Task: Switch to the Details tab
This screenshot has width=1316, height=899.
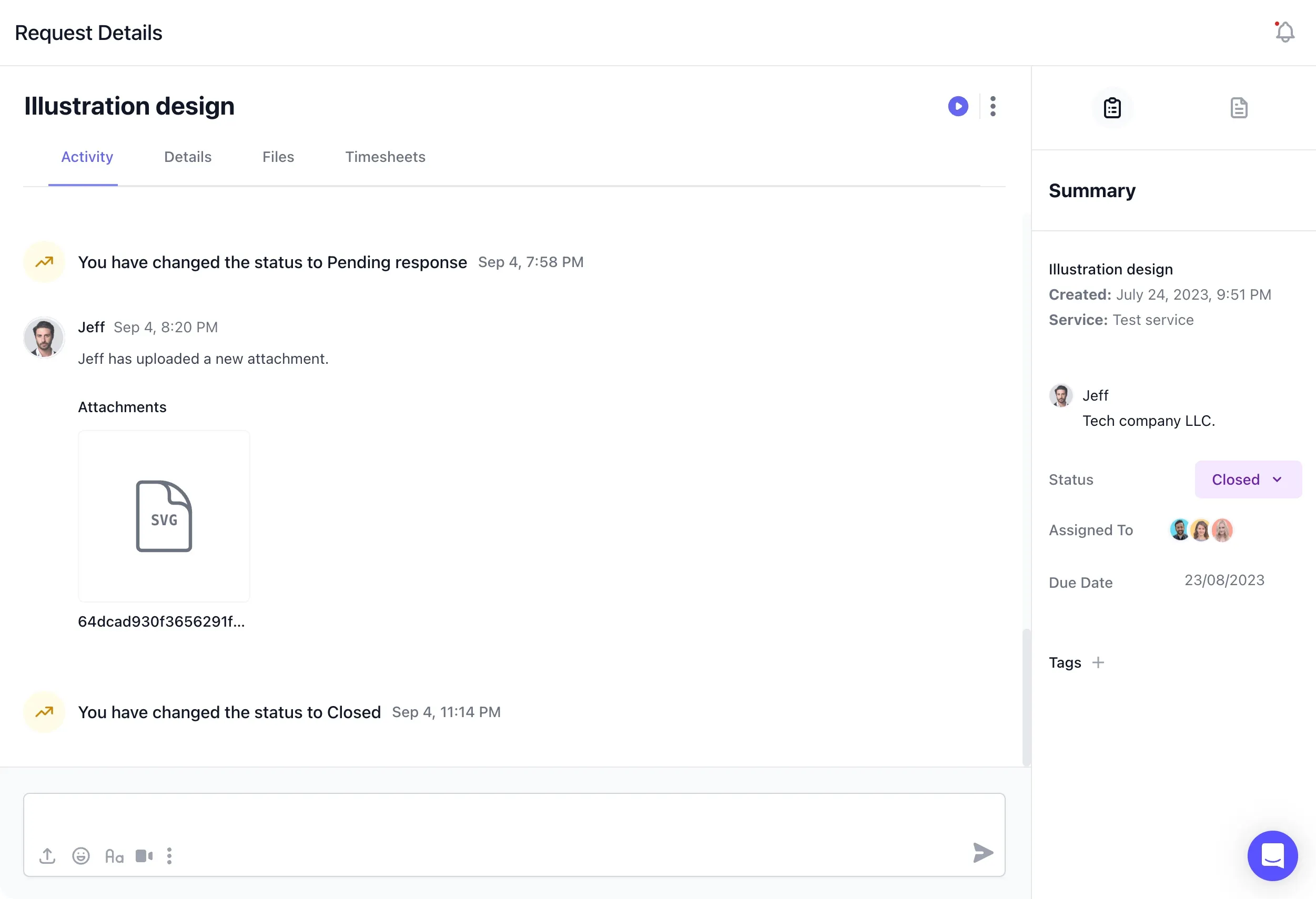Action: coord(187,157)
